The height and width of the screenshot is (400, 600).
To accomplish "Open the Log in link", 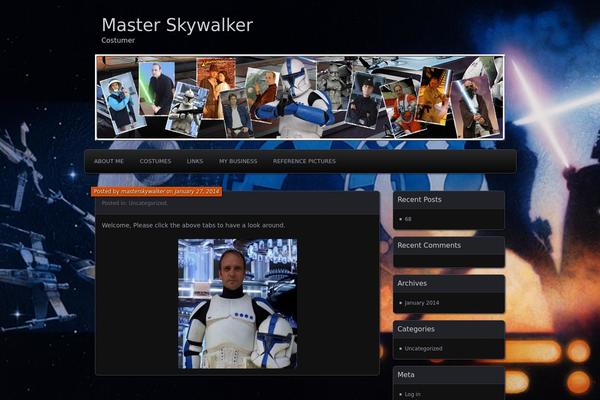I will pos(412,394).
